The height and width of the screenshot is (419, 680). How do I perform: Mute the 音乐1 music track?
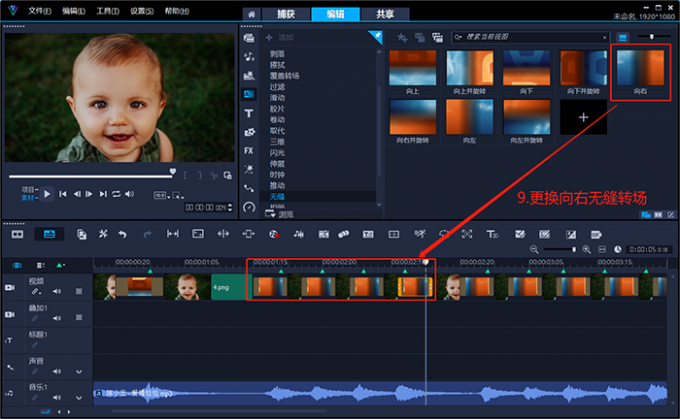[x=57, y=397]
